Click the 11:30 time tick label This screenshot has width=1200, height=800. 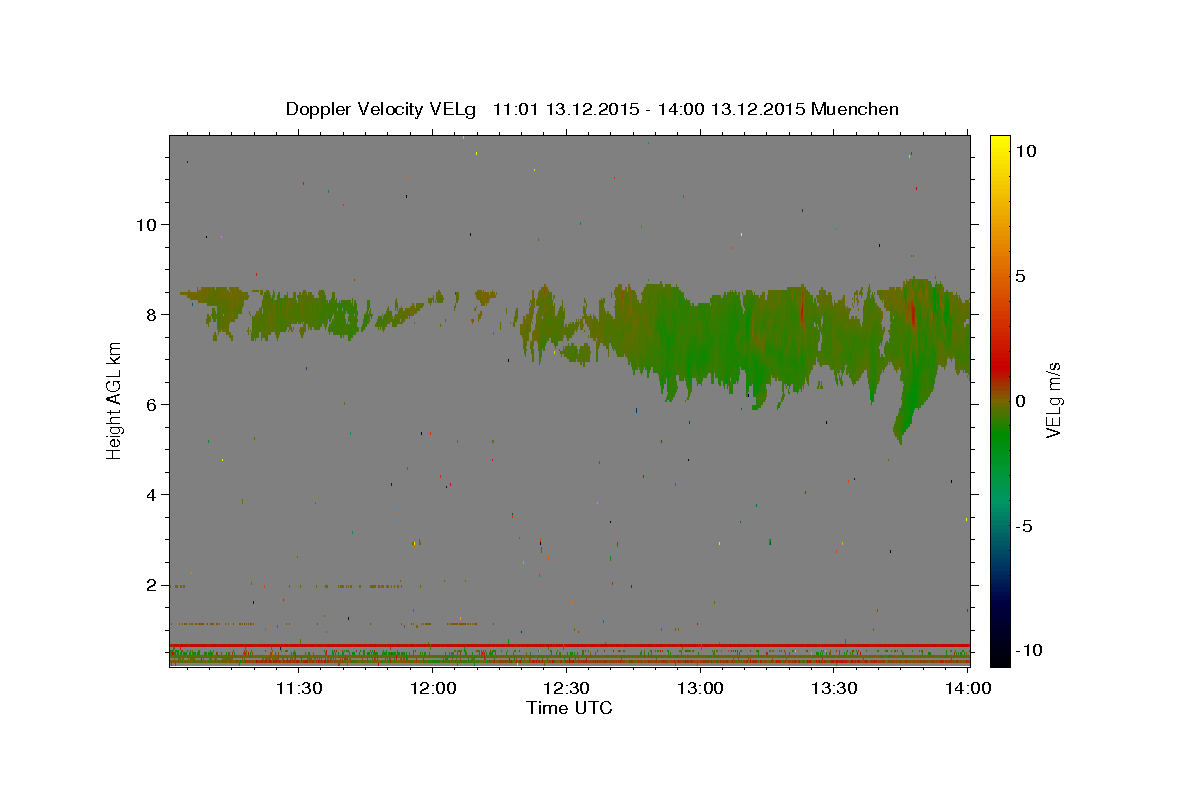pyautogui.click(x=299, y=688)
